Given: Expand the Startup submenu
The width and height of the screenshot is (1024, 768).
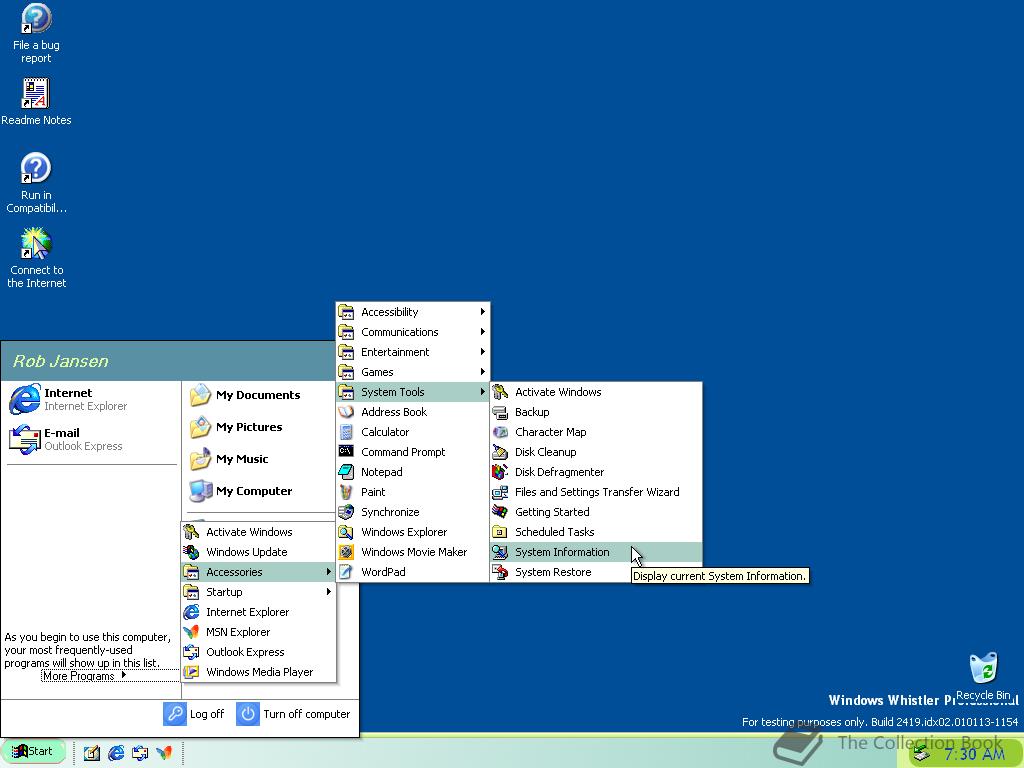Looking at the screenshot, I should [x=259, y=592].
